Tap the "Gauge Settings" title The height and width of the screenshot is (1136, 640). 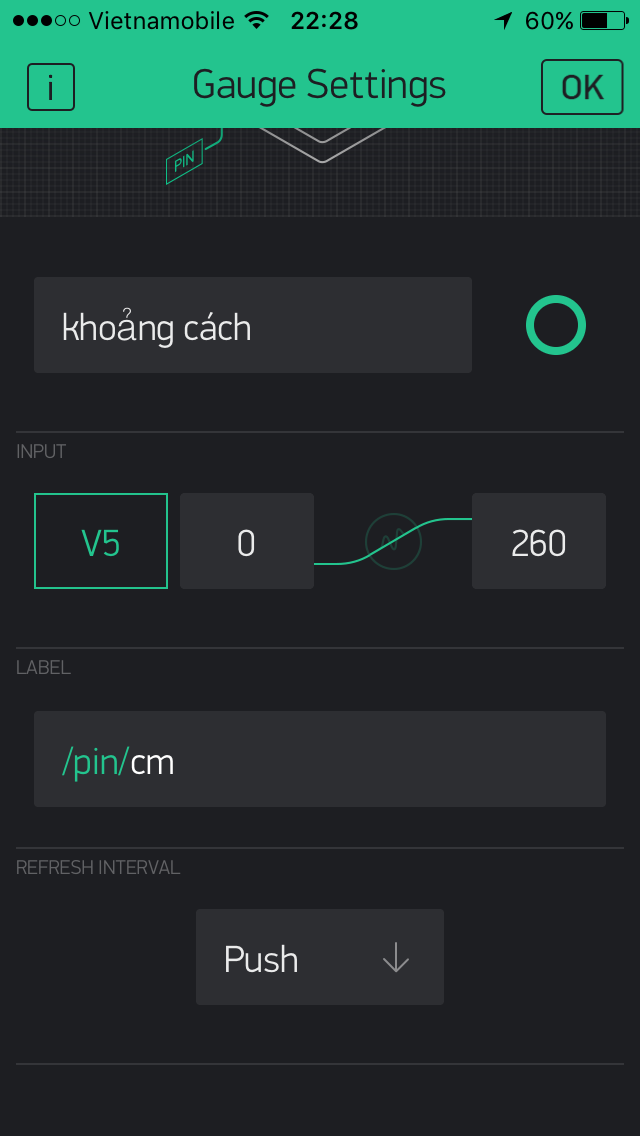pos(319,86)
